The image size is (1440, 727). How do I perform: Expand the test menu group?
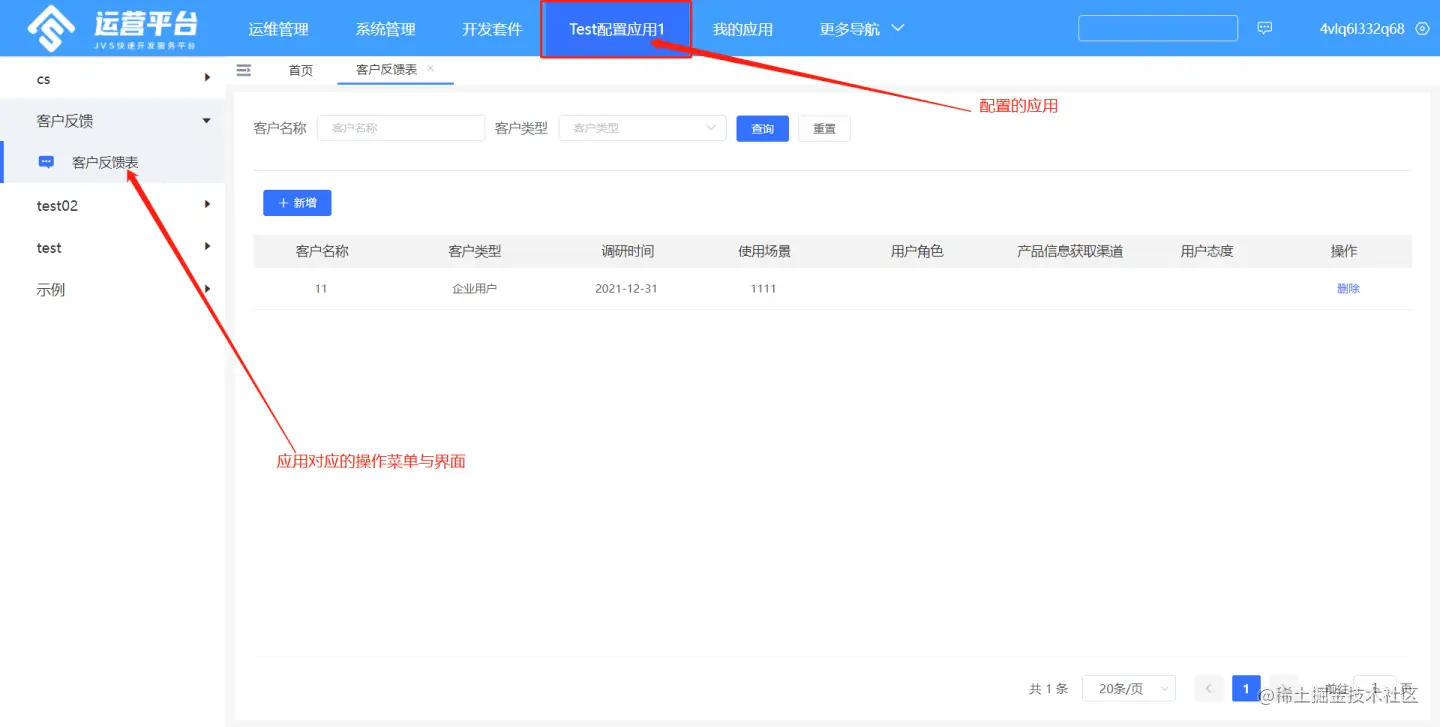tap(207, 247)
